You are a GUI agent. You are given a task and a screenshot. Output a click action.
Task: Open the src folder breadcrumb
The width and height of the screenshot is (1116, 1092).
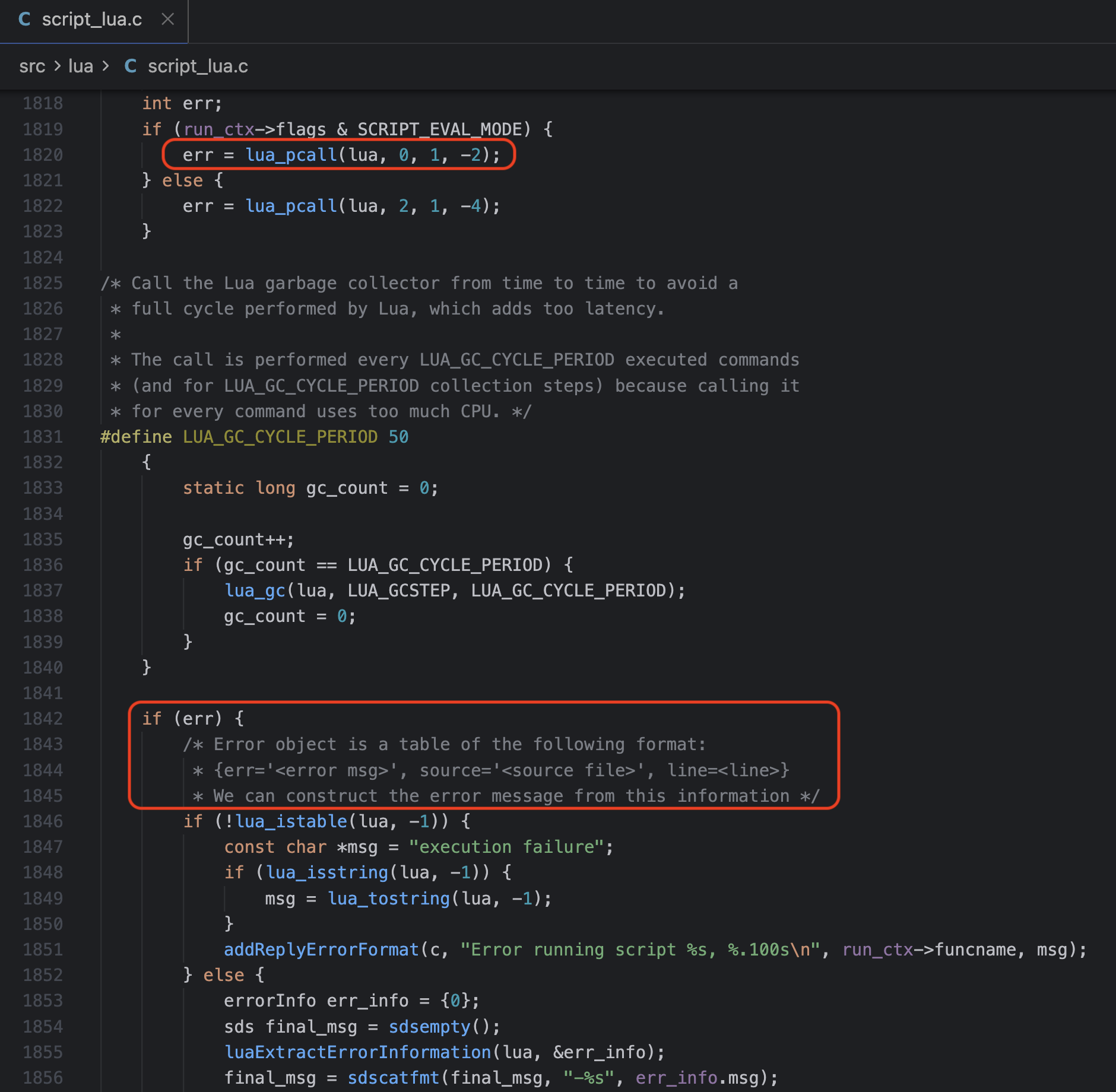pos(32,66)
